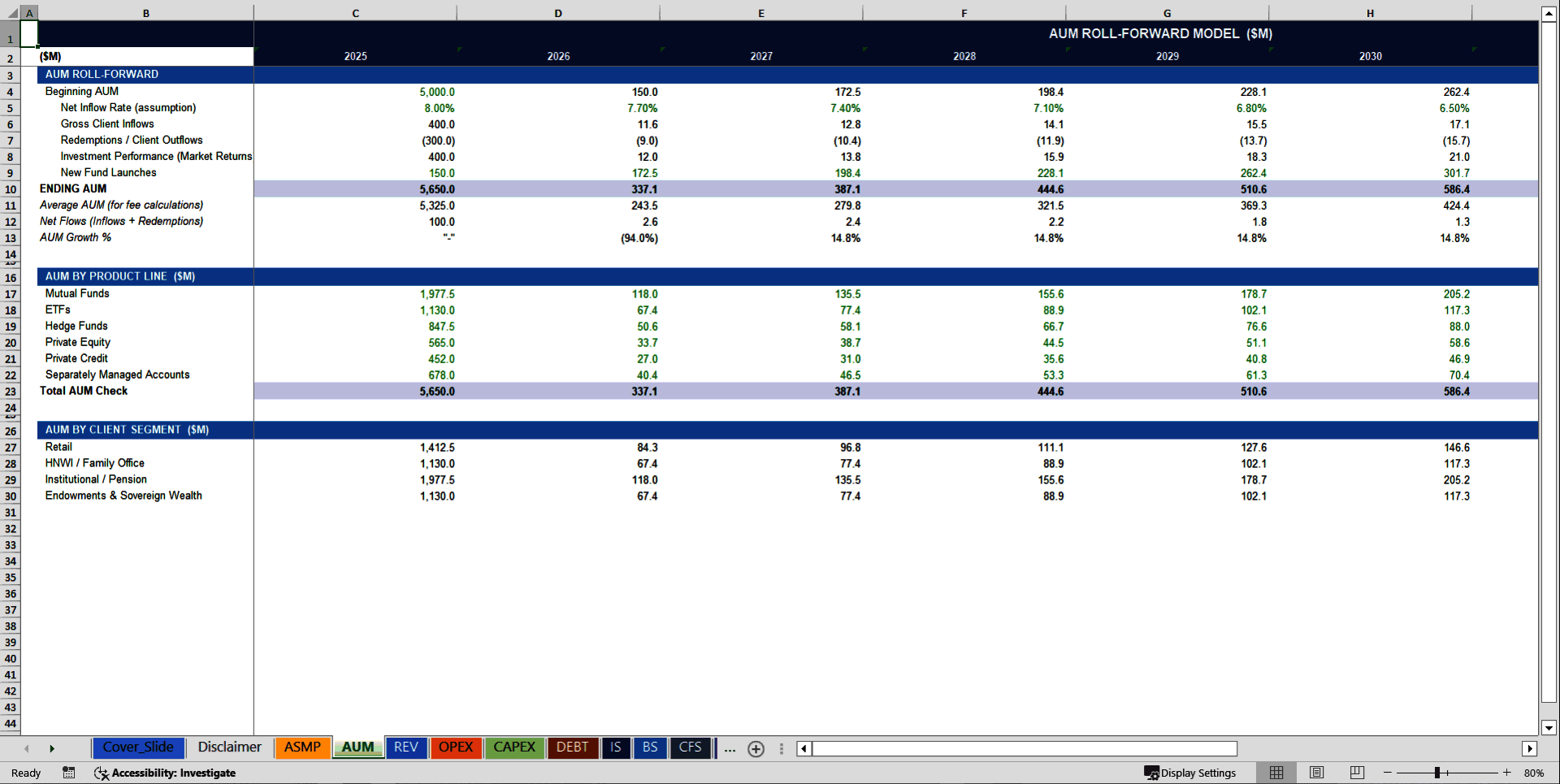
Task: Open the DEBT sheet
Action: tap(573, 747)
